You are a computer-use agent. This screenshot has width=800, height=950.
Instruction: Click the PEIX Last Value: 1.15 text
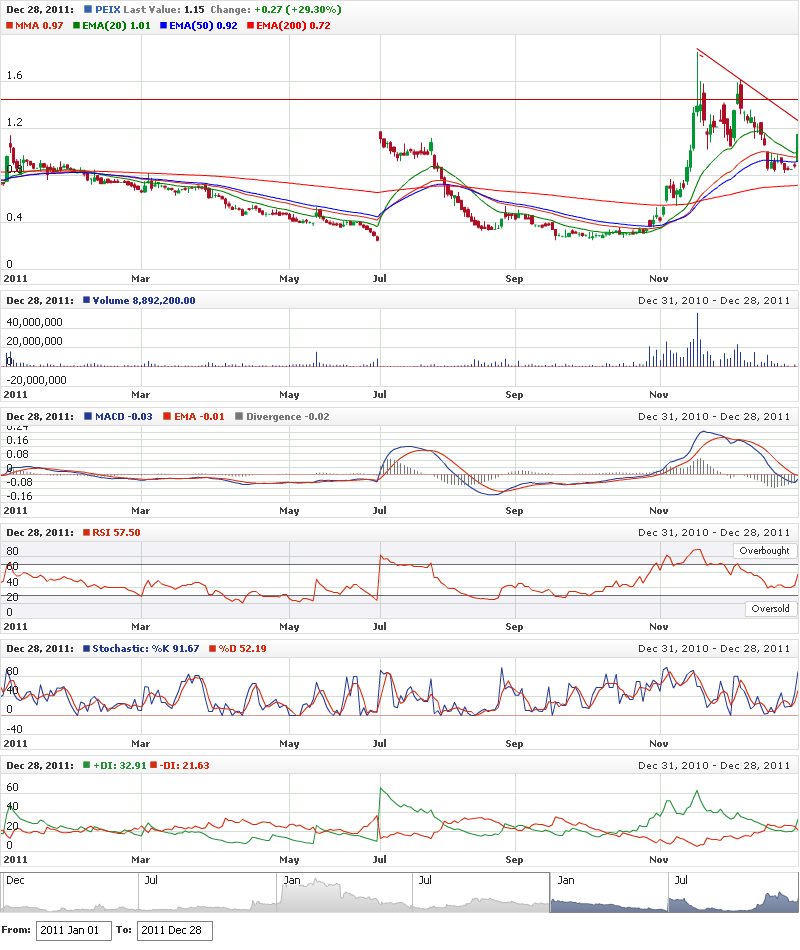[150, 10]
